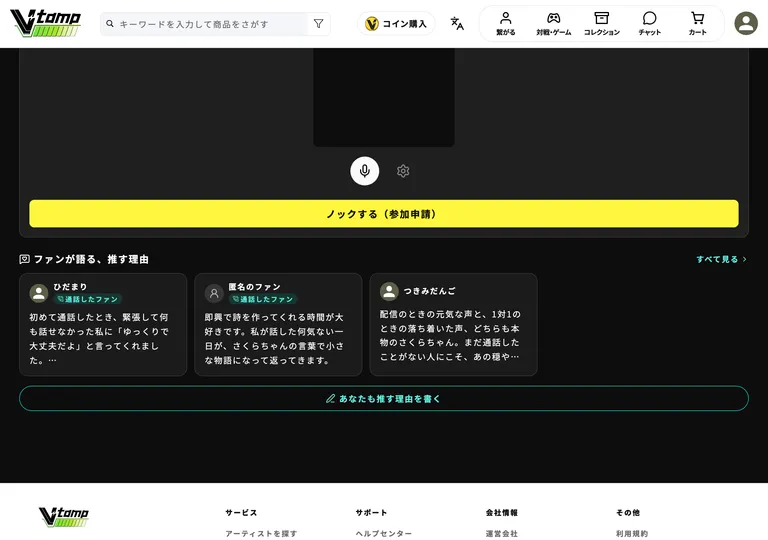
Task: Click the サービス footer heading
Action: tap(241, 513)
